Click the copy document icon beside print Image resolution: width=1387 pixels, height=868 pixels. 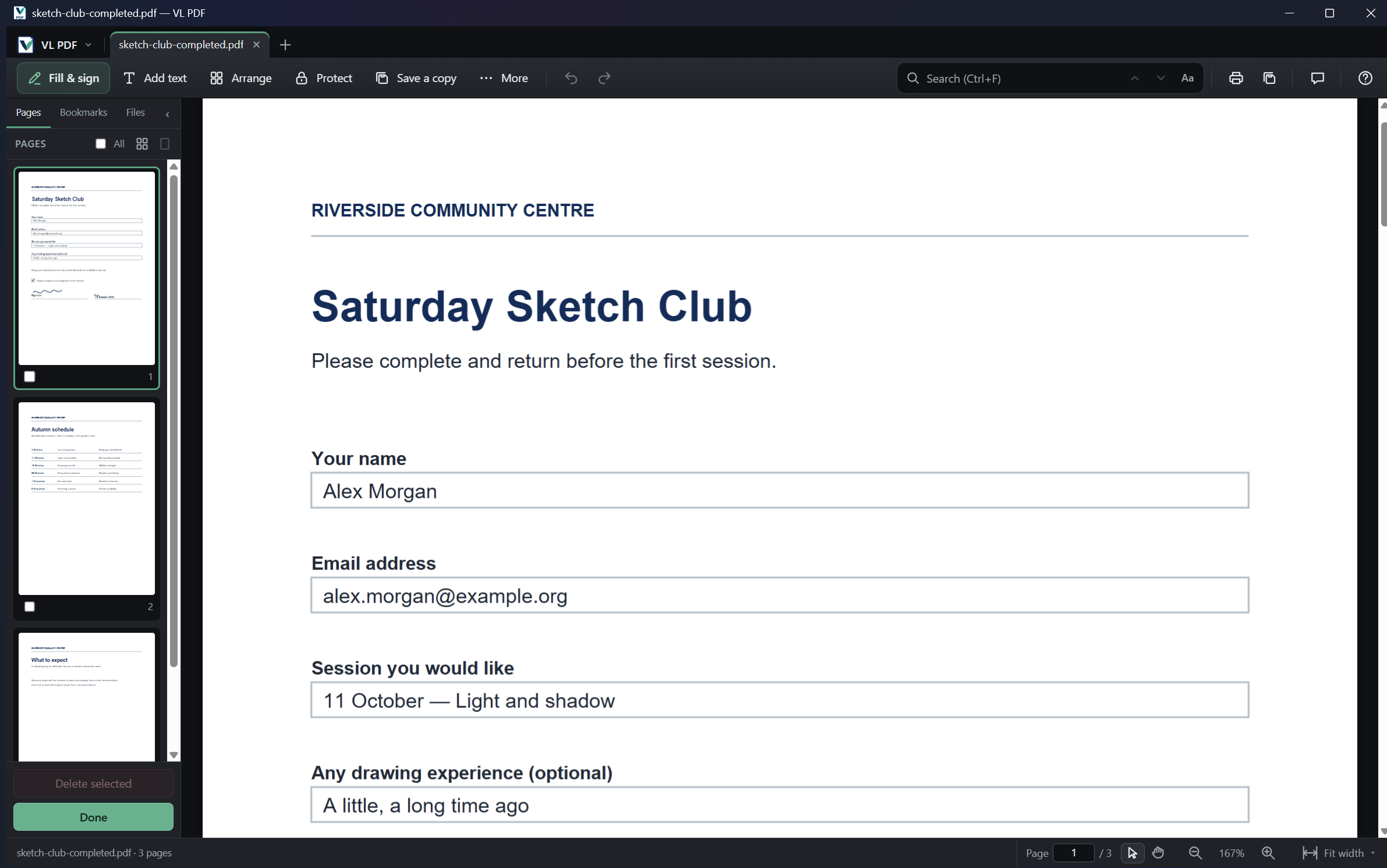pos(1269,78)
